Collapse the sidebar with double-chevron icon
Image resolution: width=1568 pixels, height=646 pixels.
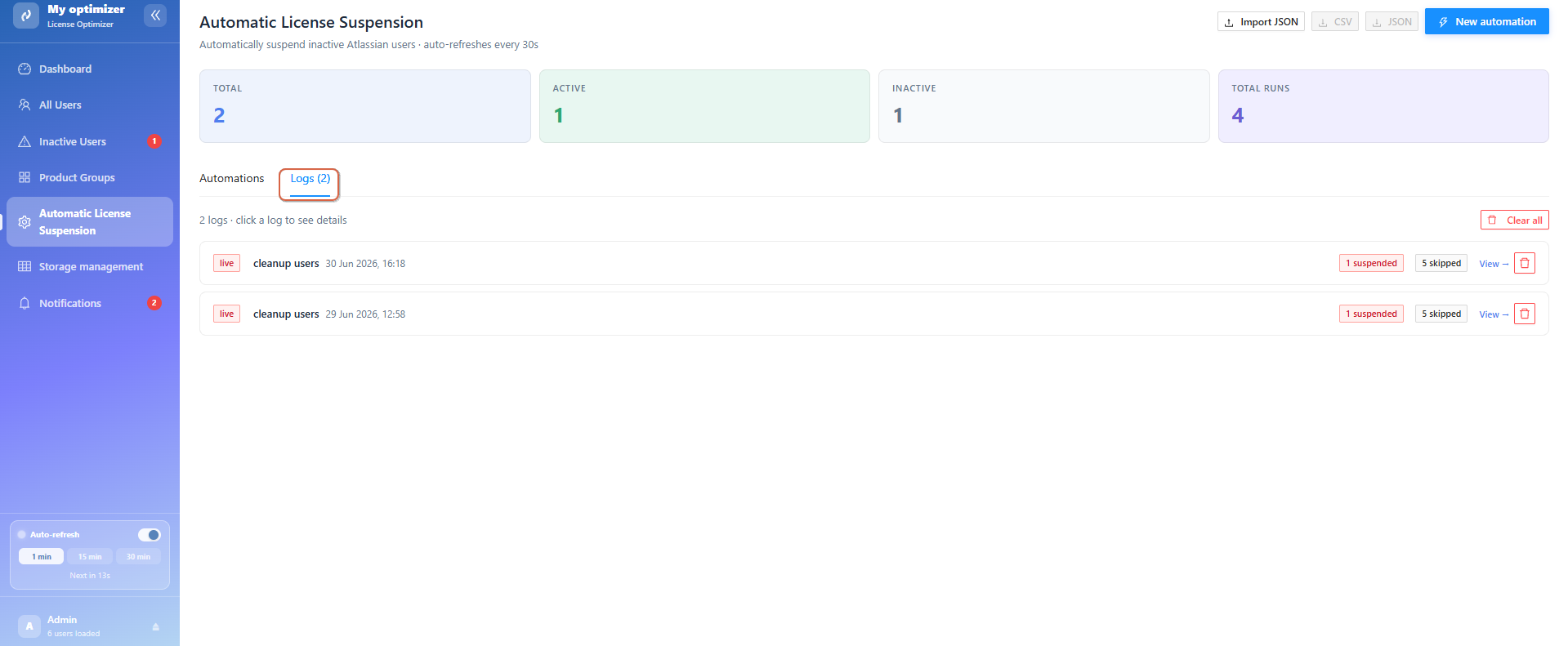point(155,16)
